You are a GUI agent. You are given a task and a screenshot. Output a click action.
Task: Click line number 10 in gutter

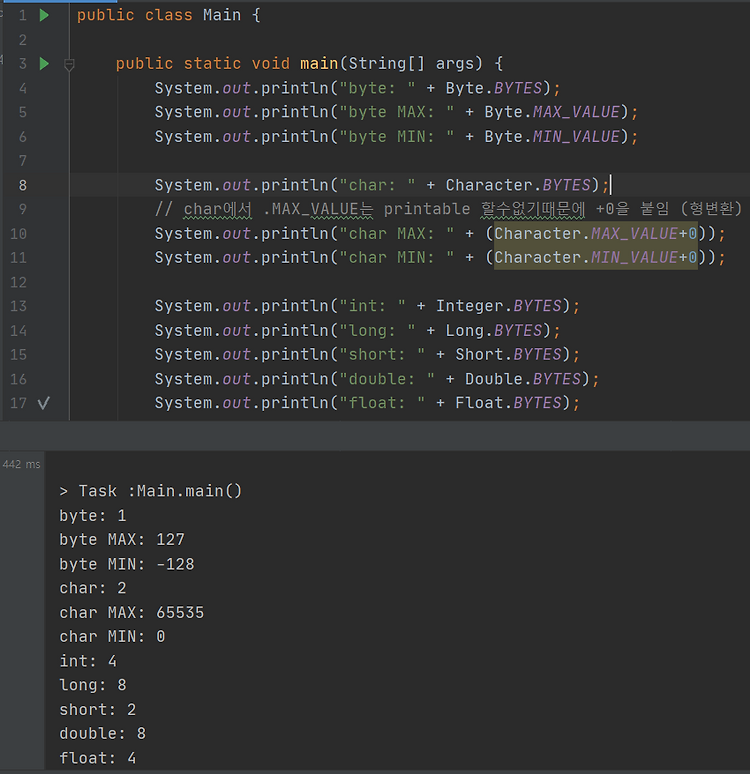(18, 233)
